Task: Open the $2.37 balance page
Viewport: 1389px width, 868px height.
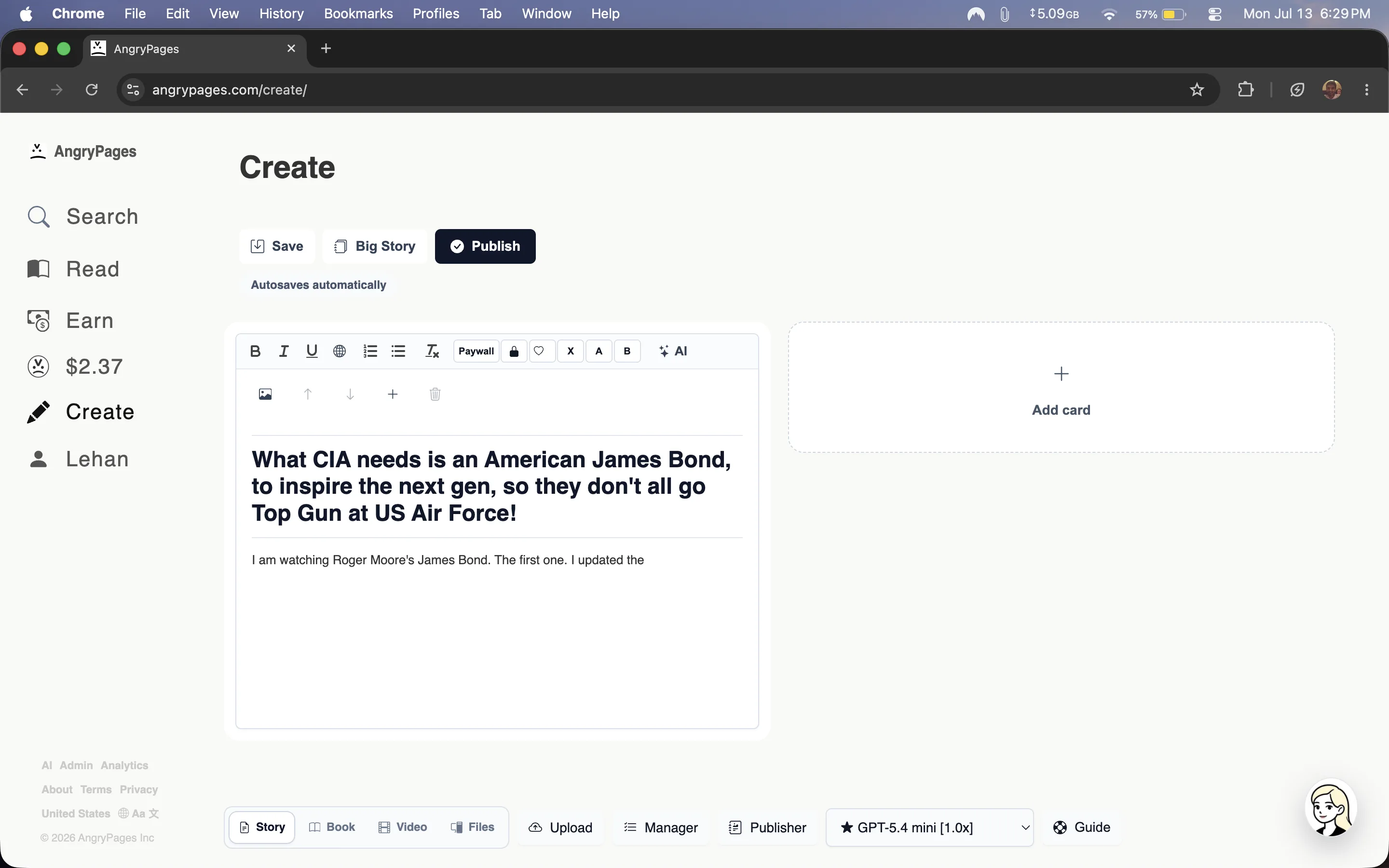Action: point(75,366)
